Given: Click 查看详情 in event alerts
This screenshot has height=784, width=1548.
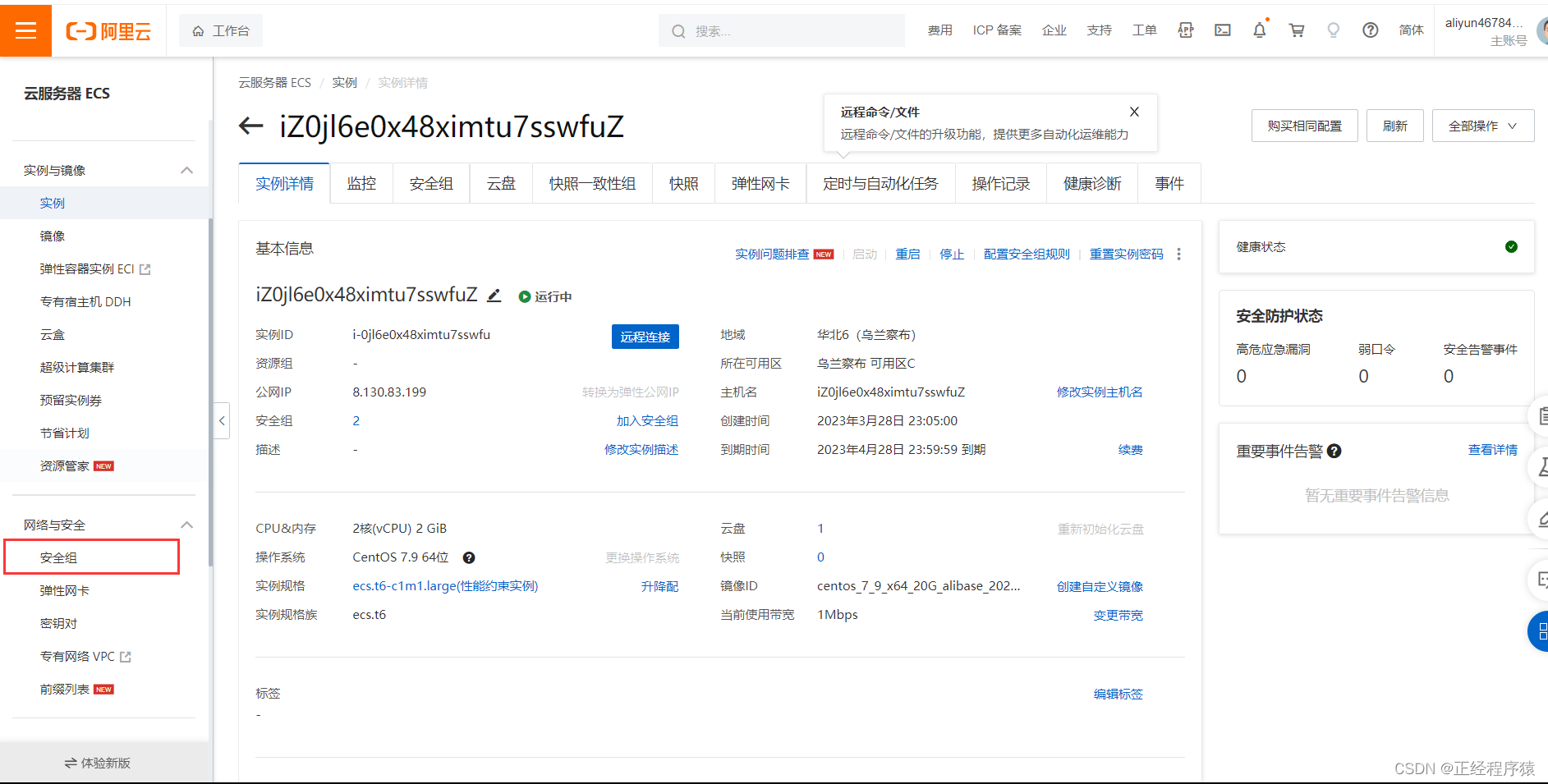Looking at the screenshot, I should (x=1493, y=450).
